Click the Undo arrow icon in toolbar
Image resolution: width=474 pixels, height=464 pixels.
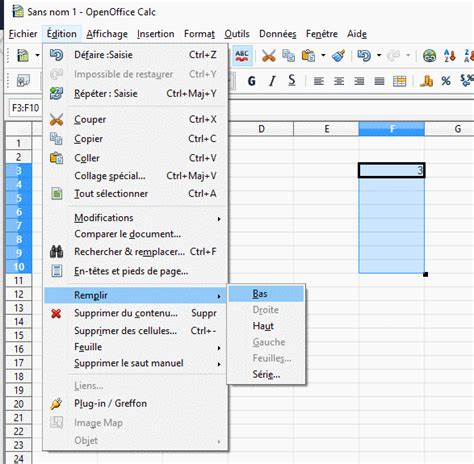[x=364, y=56]
